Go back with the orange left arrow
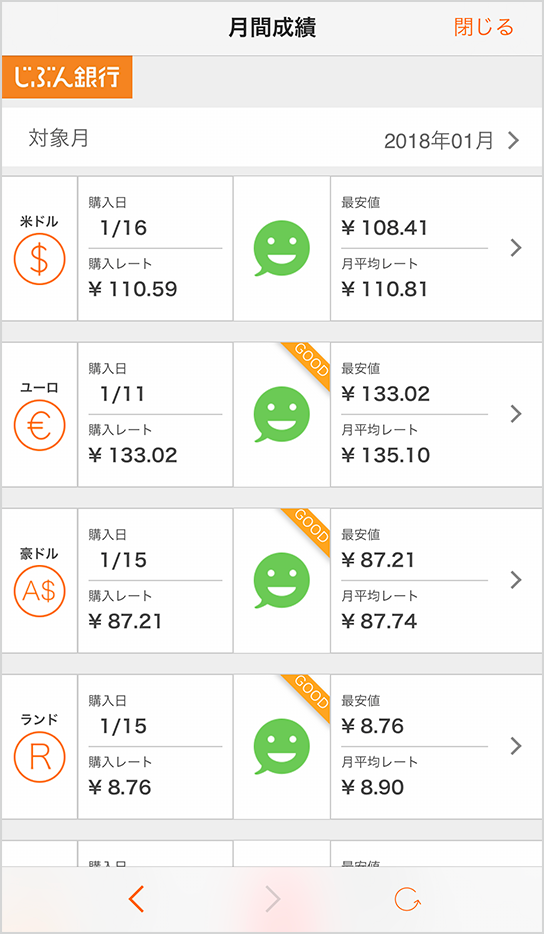This screenshot has height=934, width=544. point(136,899)
